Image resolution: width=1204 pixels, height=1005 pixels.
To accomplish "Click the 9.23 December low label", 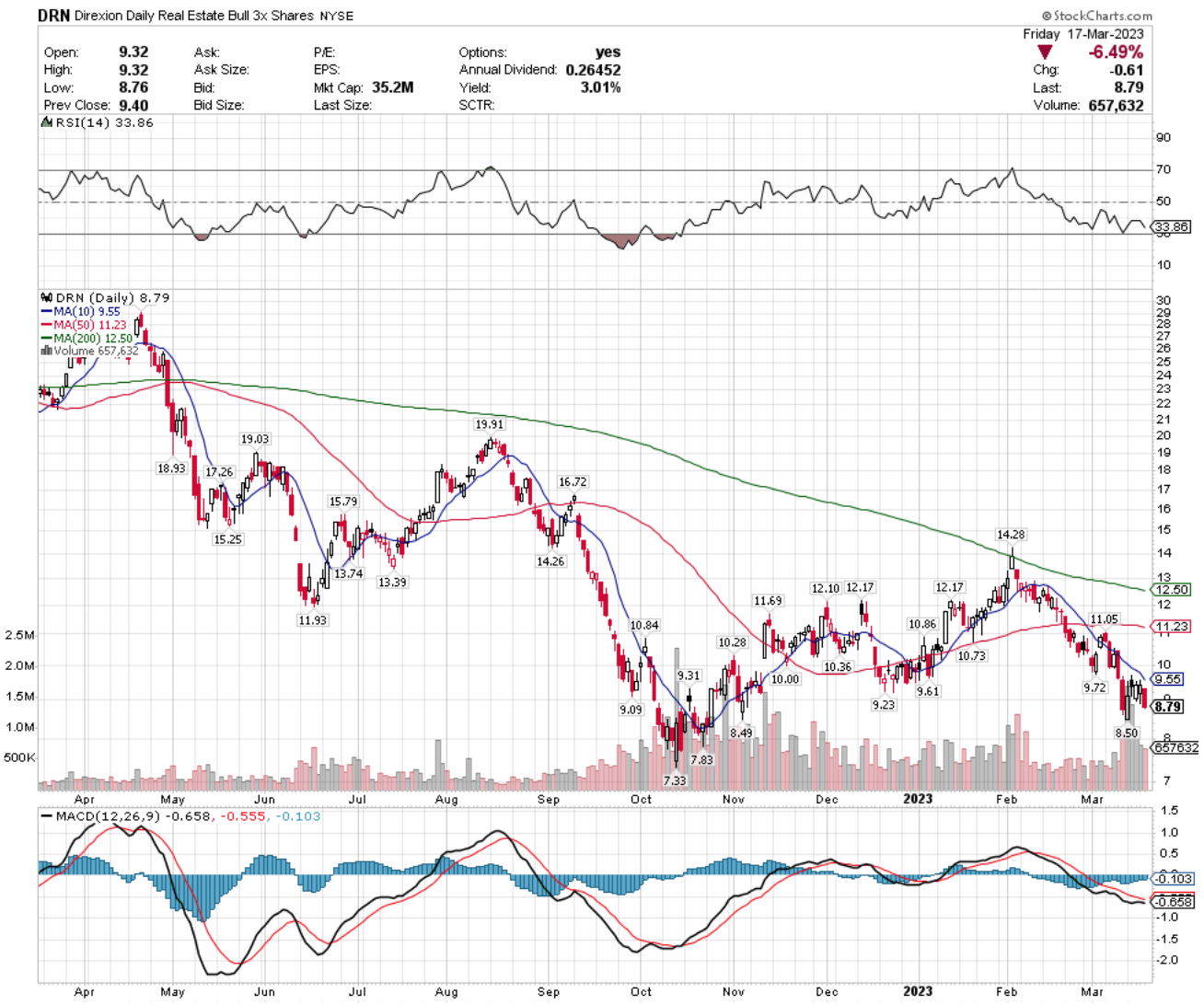I will click(x=884, y=705).
